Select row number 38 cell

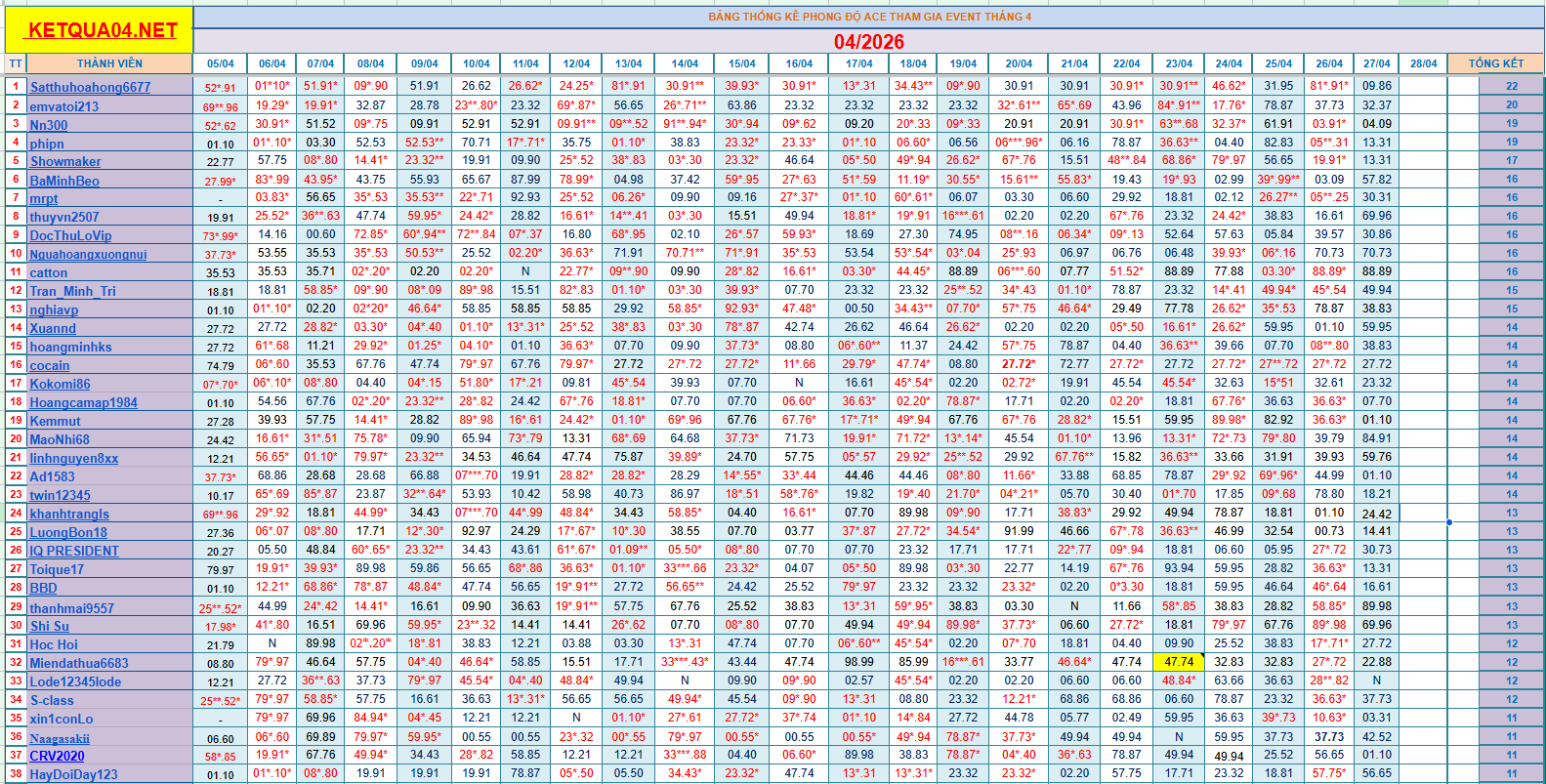16,773
